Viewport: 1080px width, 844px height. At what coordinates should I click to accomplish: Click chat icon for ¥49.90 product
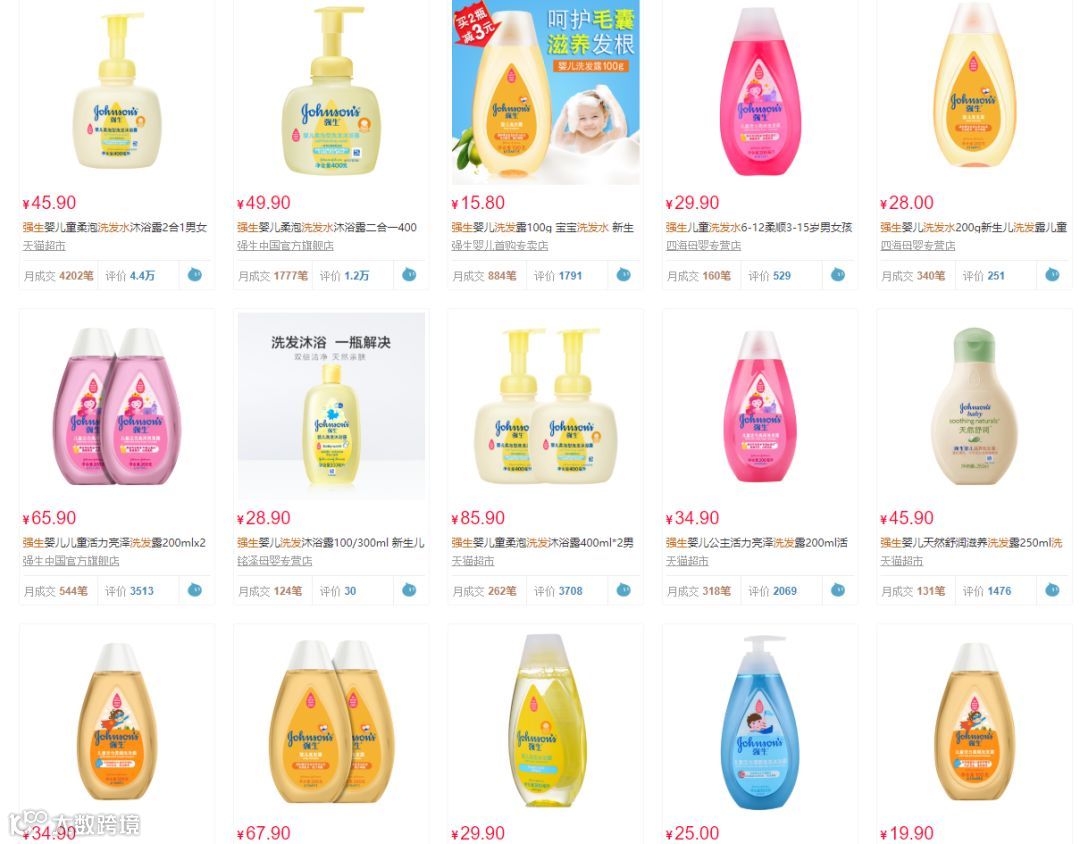tap(409, 275)
